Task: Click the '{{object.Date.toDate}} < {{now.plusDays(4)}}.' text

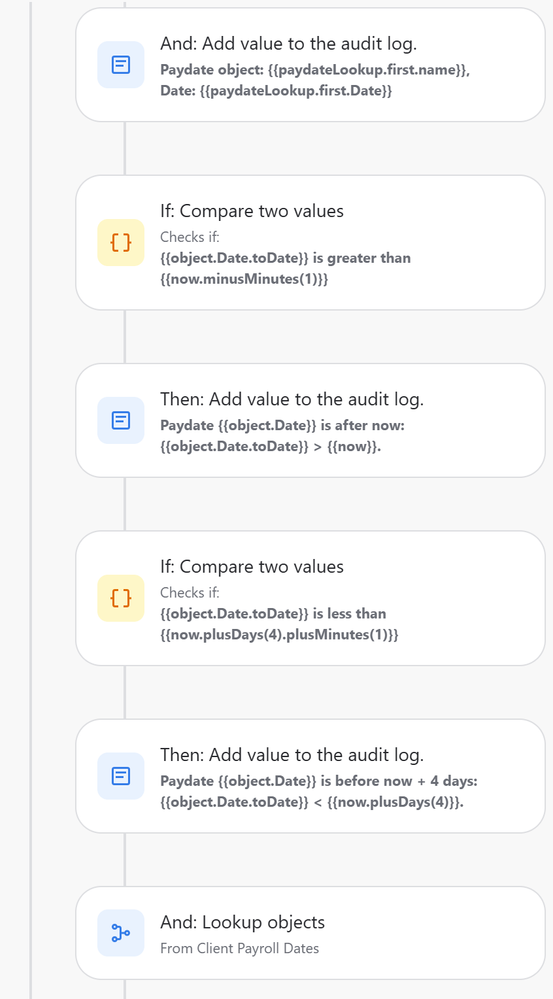Action: [312, 802]
